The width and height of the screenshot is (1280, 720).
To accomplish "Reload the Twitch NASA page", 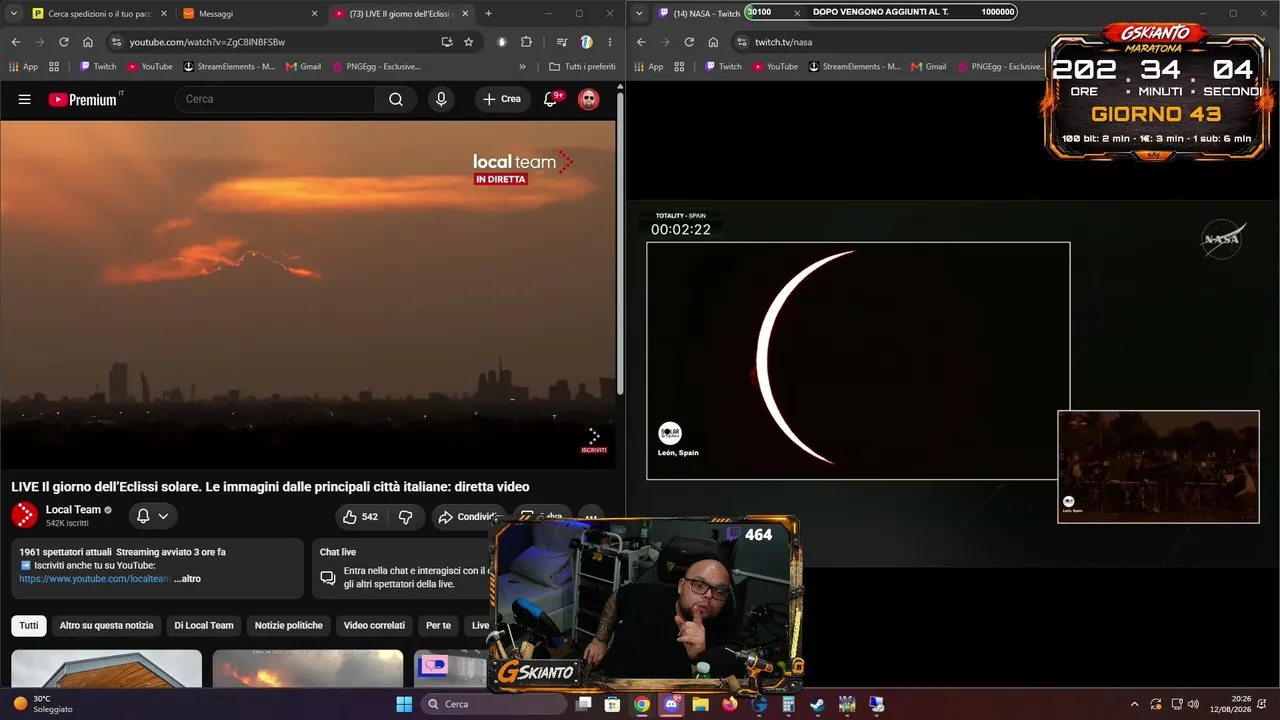I will click(x=689, y=42).
